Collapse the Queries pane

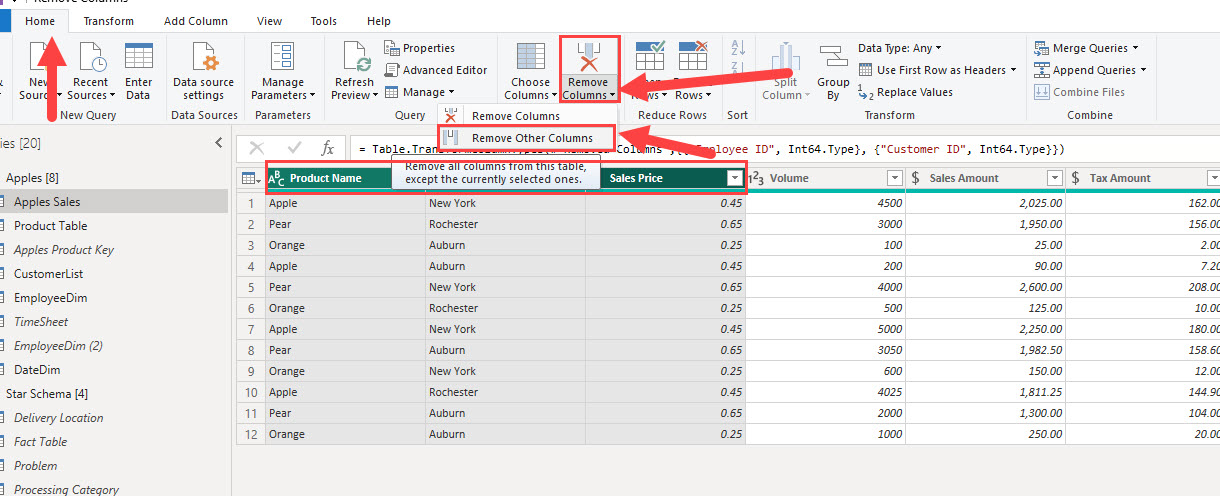(x=220, y=143)
